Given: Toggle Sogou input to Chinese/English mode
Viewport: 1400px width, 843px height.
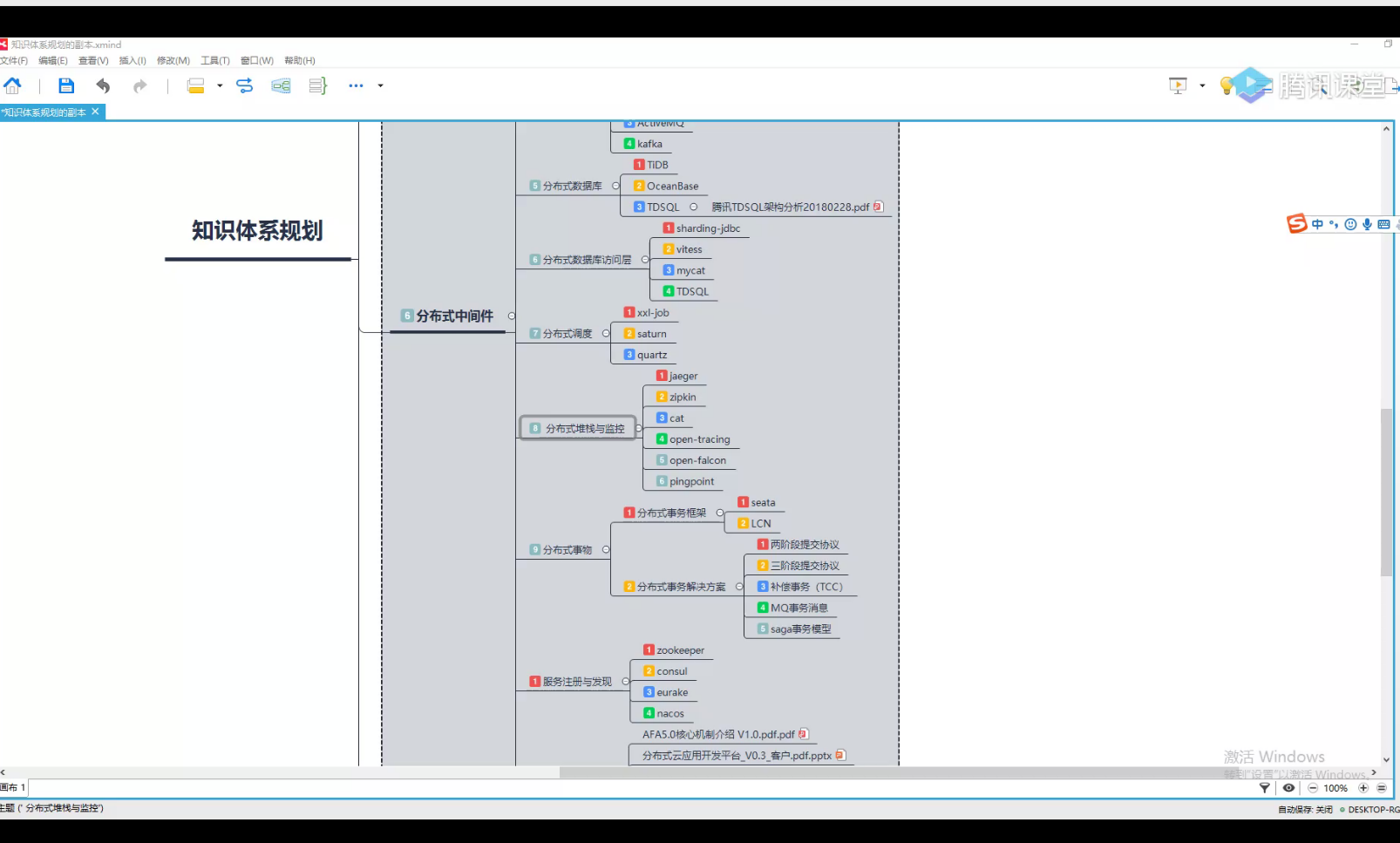Looking at the screenshot, I should [x=1317, y=224].
